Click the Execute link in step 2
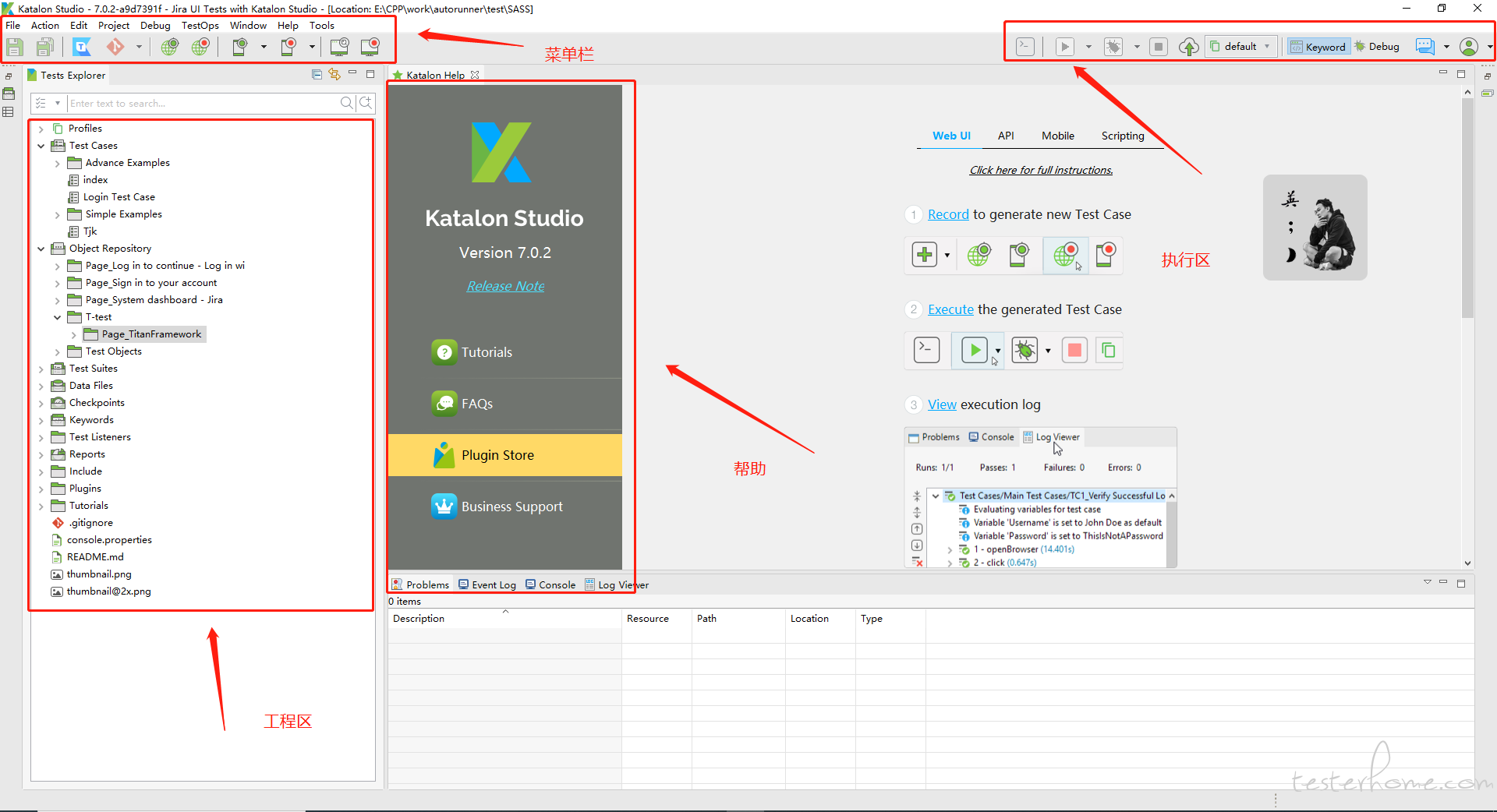1497x812 pixels. click(x=950, y=309)
